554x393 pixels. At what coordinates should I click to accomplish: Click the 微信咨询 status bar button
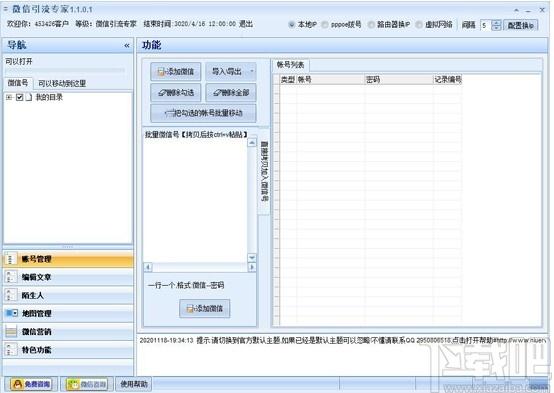87,384
